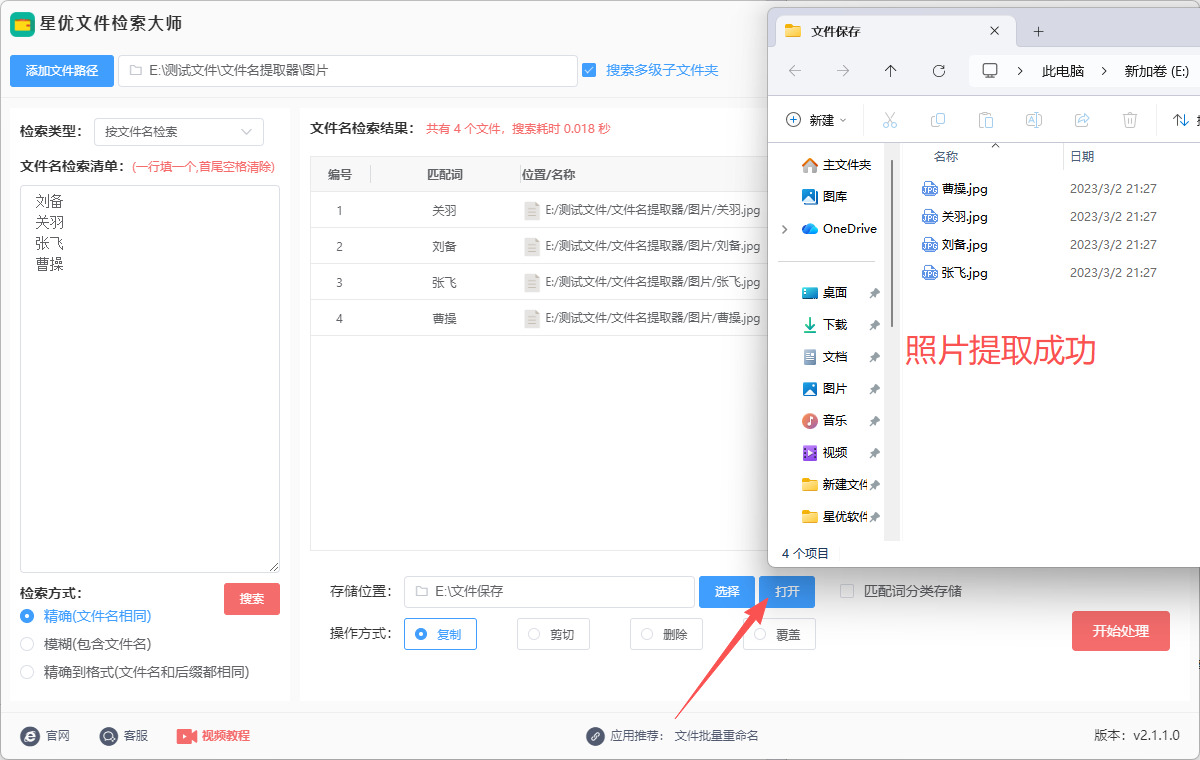Click the Explorer up-directory arrow
Image resolution: width=1200 pixels, height=760 pixels.
click(x=890, y=71)
